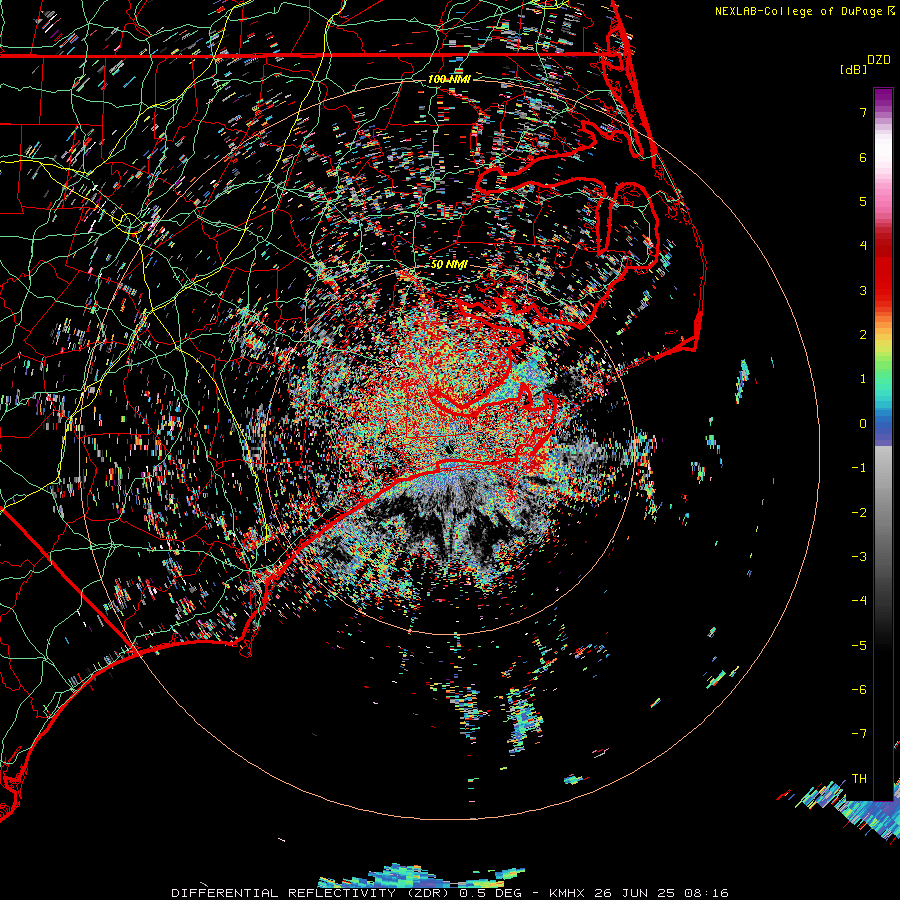Click the ZDR color scale bar
The height and width of the screenshot is (900, 900).
coord(883,444)
